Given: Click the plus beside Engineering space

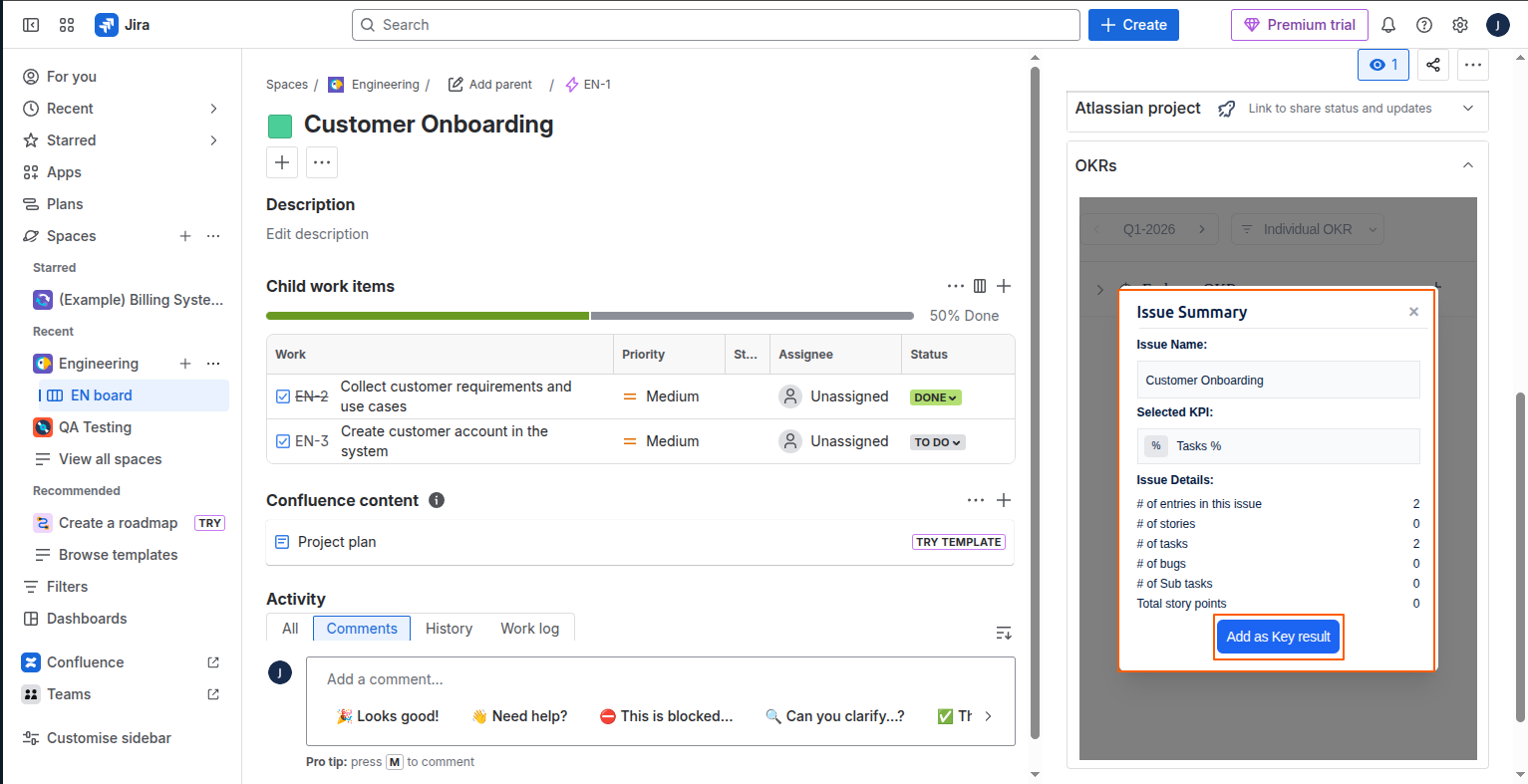Looking at the screenshot, I should pos(185,364).
